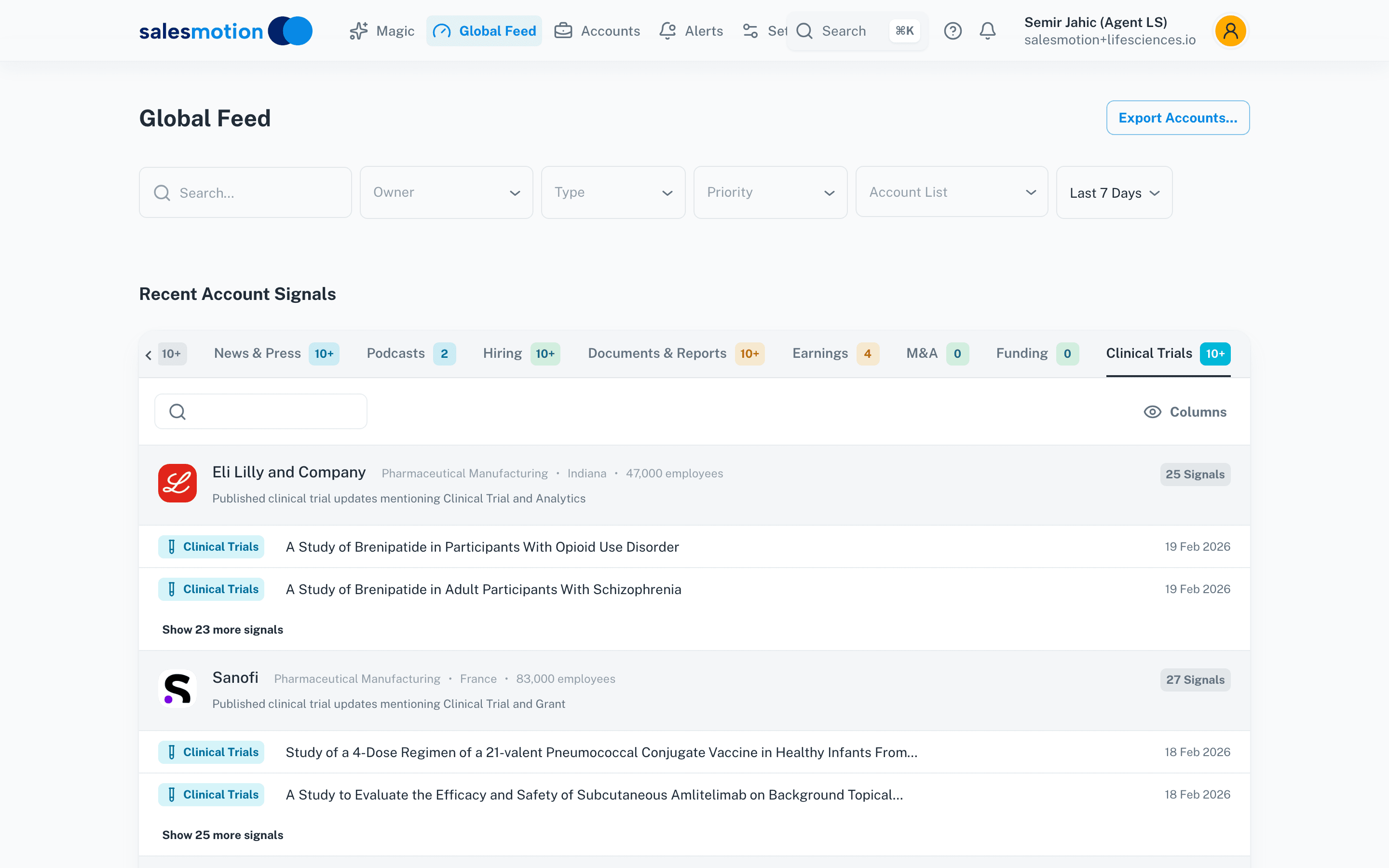
Task: Show 23 more Eli Lilly signals
Action: [223, 629]
